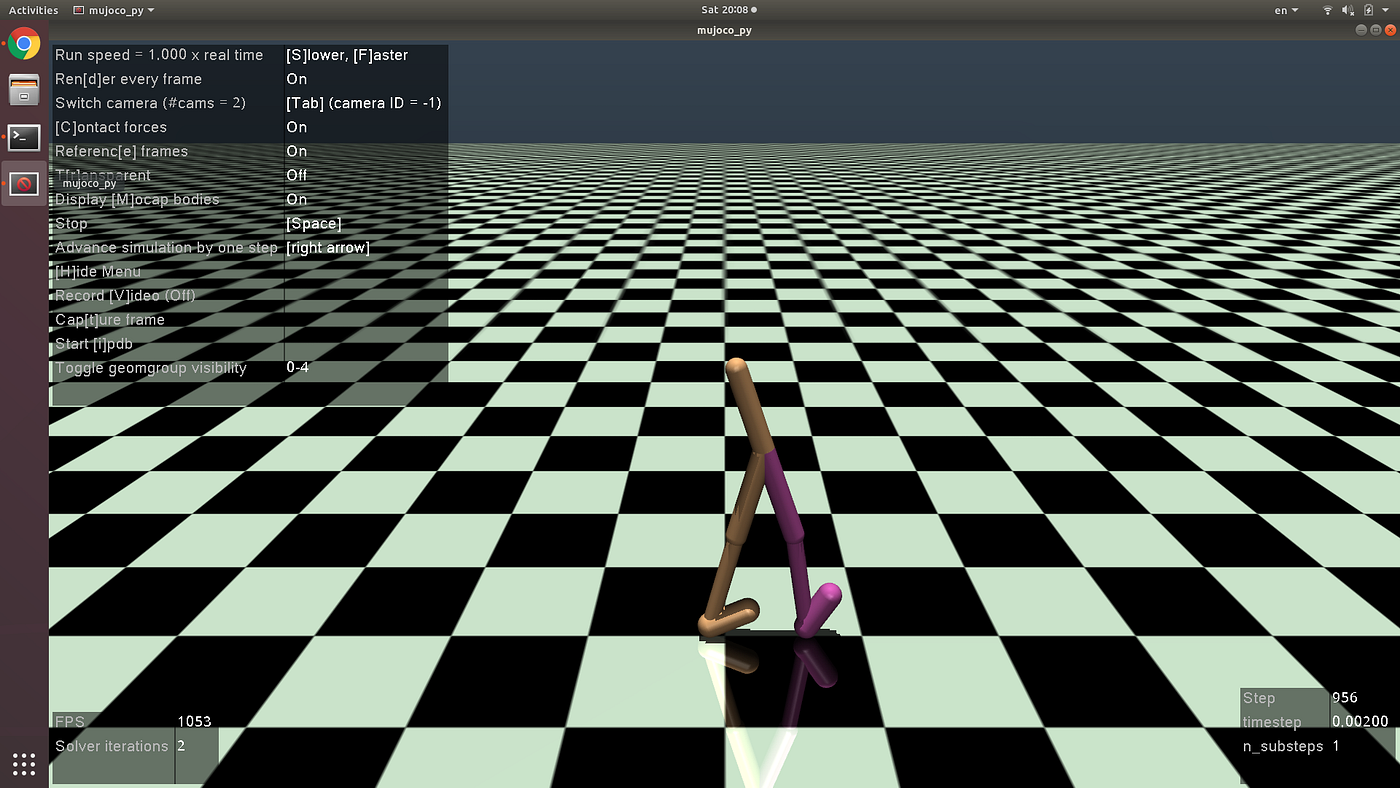The image size is (1400, 788).
Task: Click 'Cap[t]ure frame' label
Action: (x=110, y=319)
